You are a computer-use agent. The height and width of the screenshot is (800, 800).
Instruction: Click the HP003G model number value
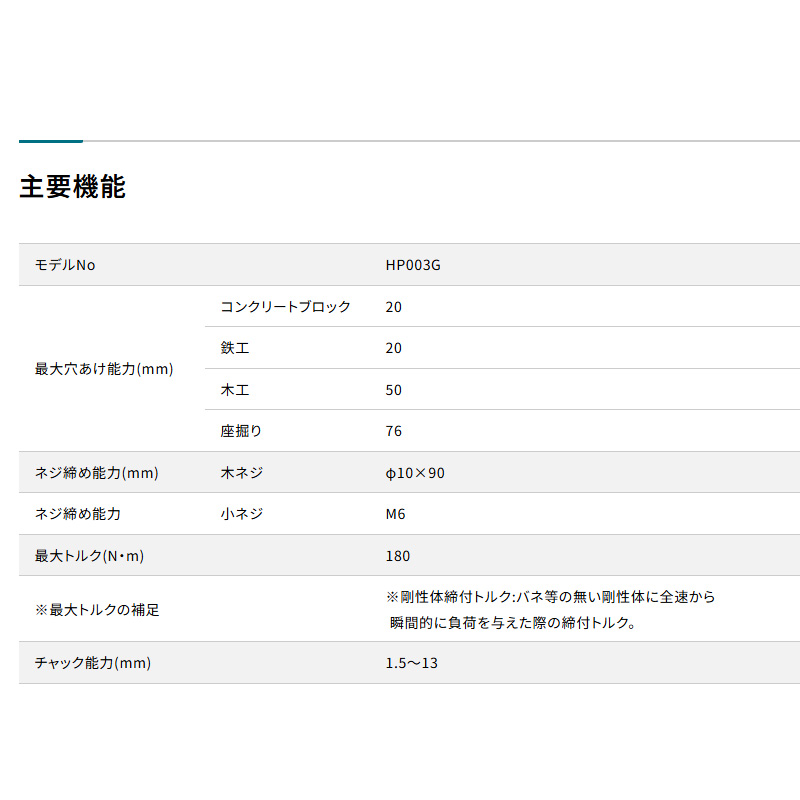pyautogui.click(x=413, y=265)
